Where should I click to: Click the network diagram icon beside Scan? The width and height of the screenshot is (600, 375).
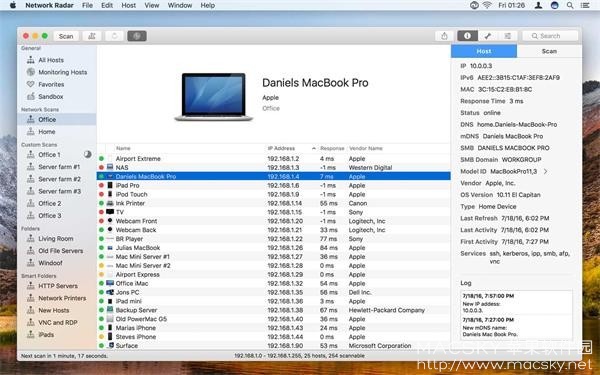pyautogui.click(x=92, y=36)
